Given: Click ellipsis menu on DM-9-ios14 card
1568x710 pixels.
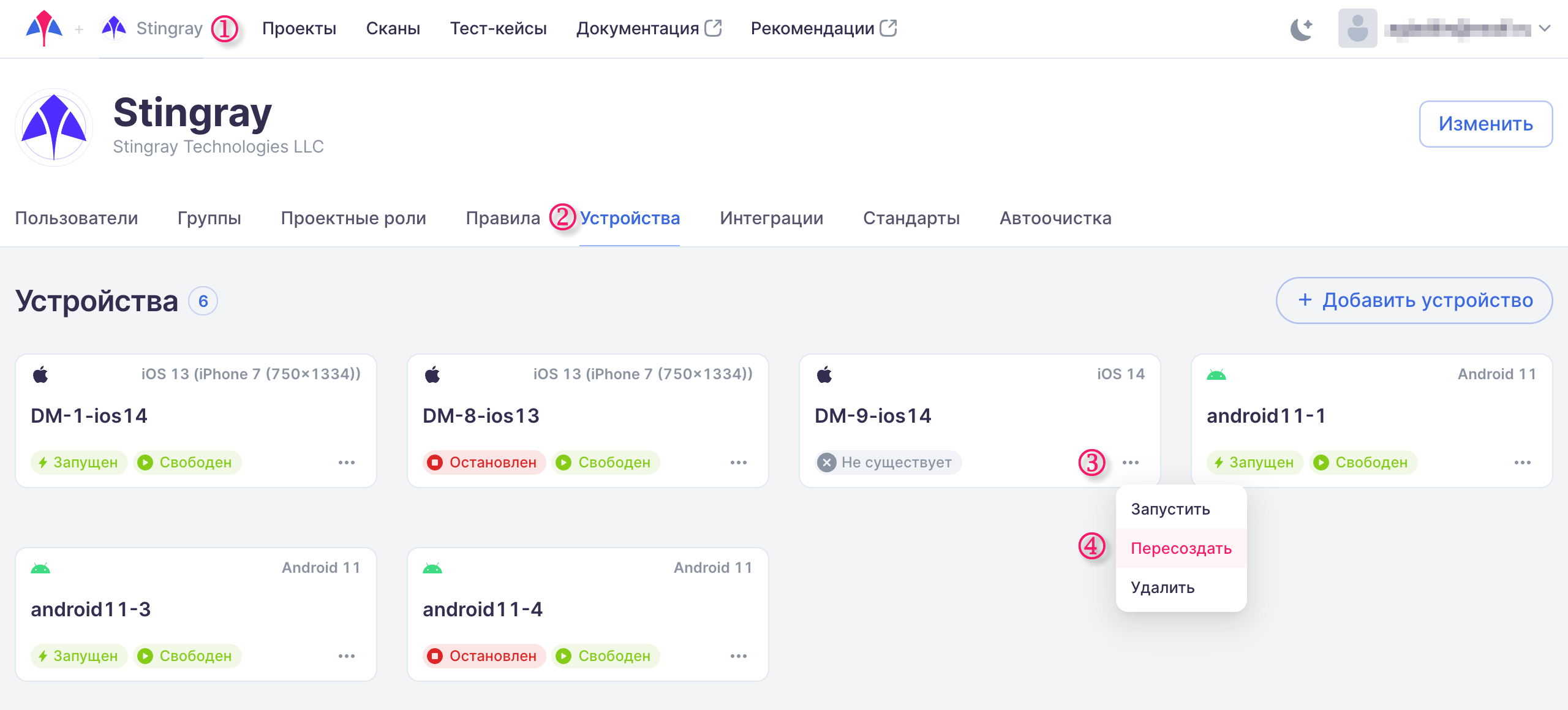Looking at the screenshot, I should pyautogui.click(x=1131, y=463).
